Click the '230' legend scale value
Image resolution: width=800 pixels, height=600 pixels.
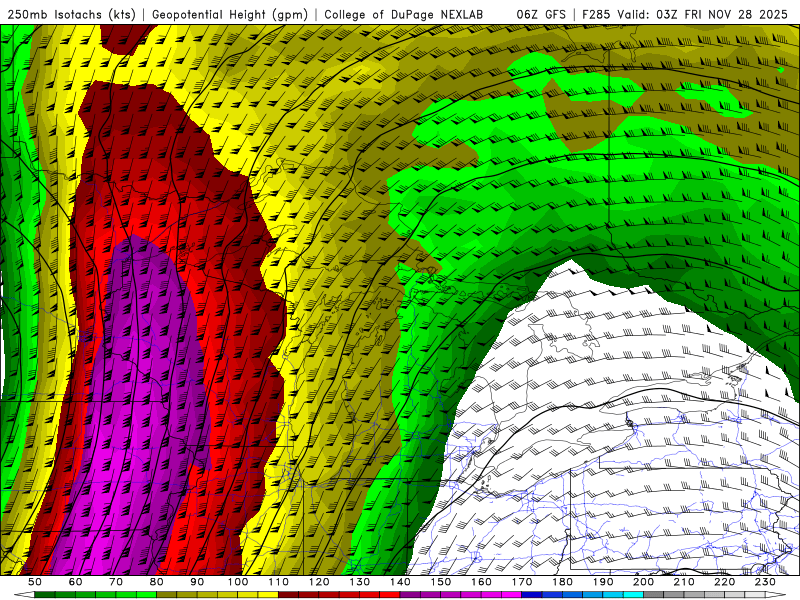click(765, 582)
